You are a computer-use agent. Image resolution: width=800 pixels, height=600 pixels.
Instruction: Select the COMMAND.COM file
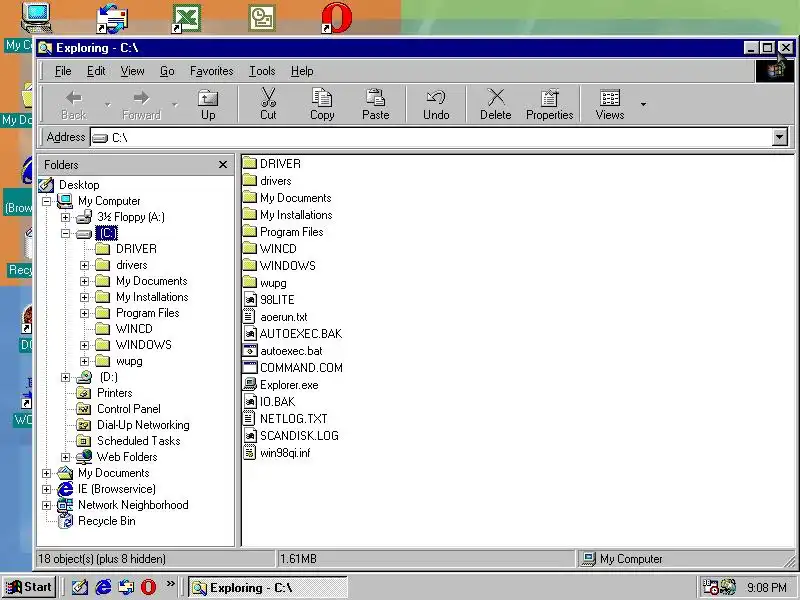[293, 368]
